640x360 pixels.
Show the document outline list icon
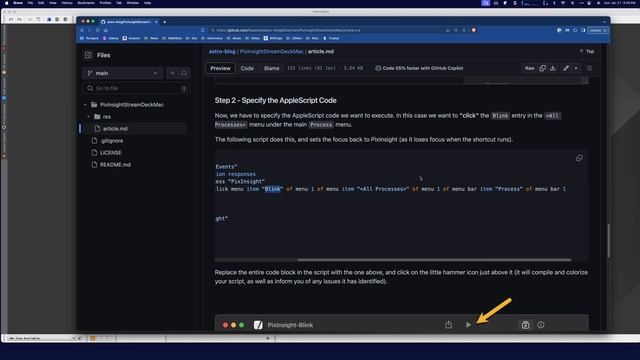coord(589,68)
